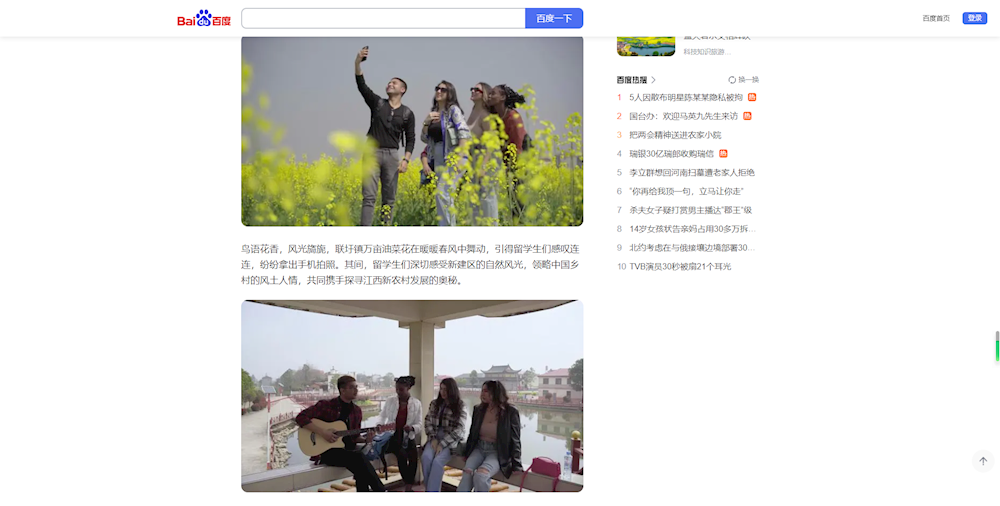Click the green page scrollbar thumb
The image size is (1000, 506).
[996, 346]
